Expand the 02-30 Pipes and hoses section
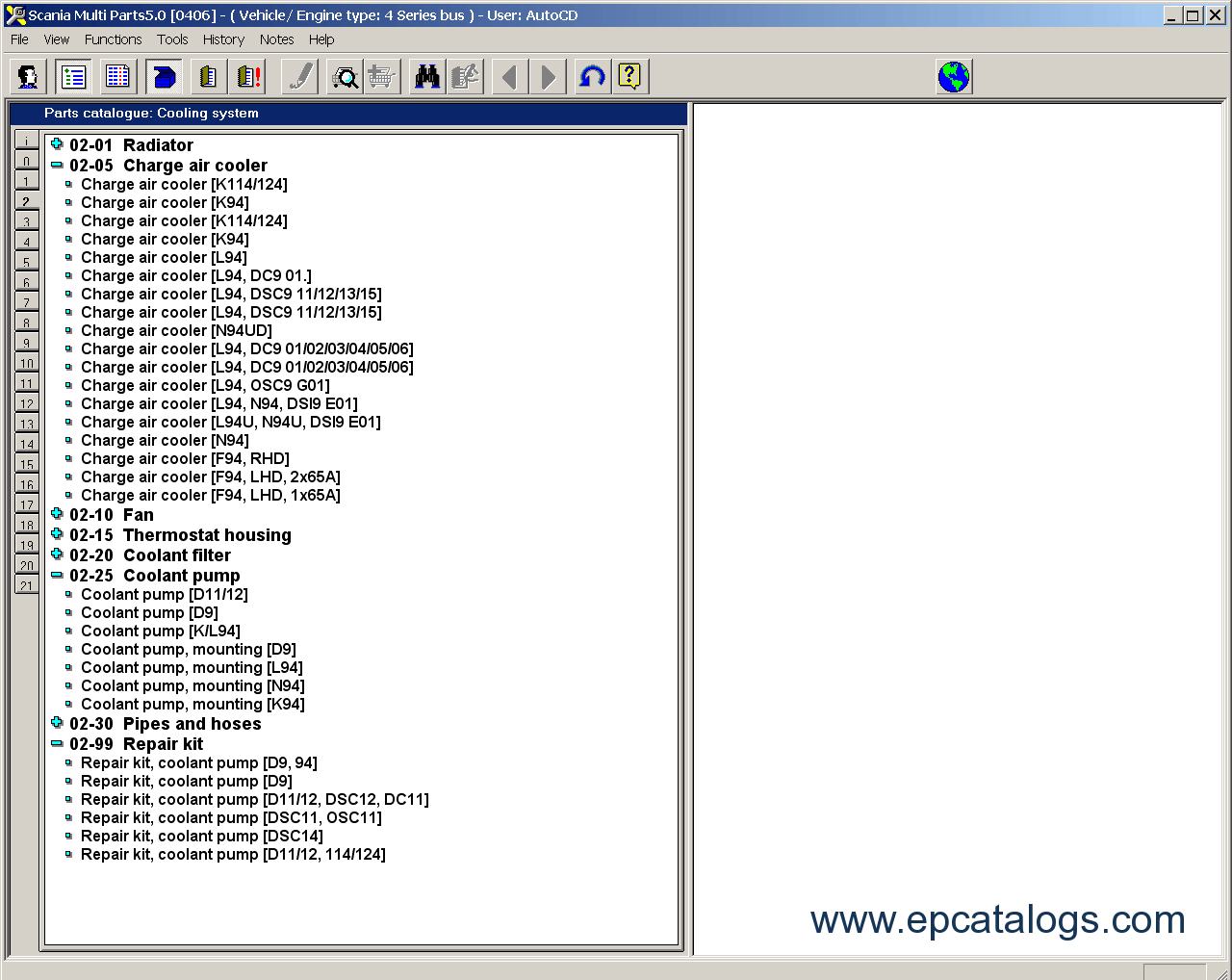1232x980 pixels. coord(57,724)
